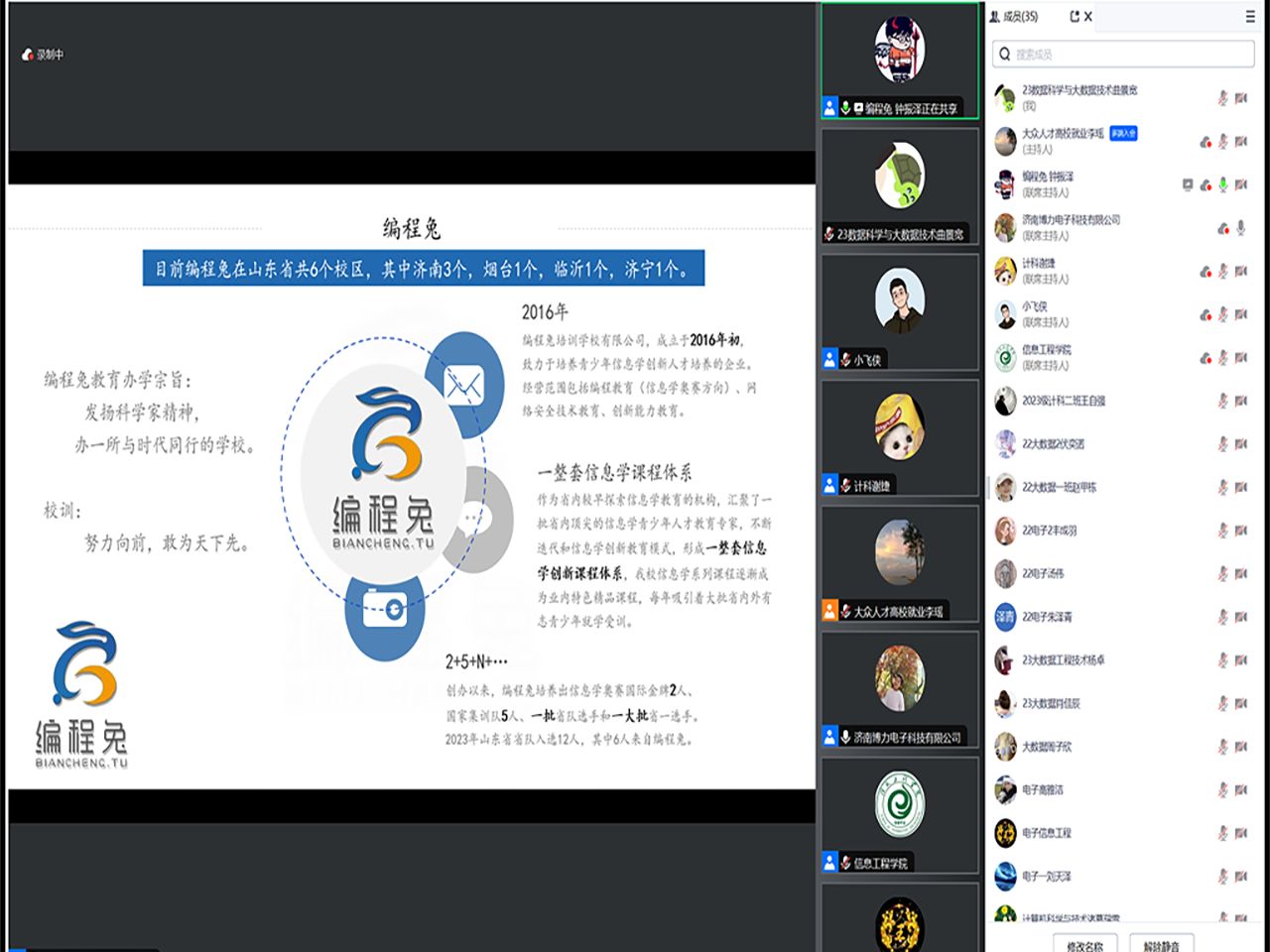Screen dimensions: 1270x952
Task: Toggle microphone on 小飞侠 member row
Action: (x=1223, y=314)
